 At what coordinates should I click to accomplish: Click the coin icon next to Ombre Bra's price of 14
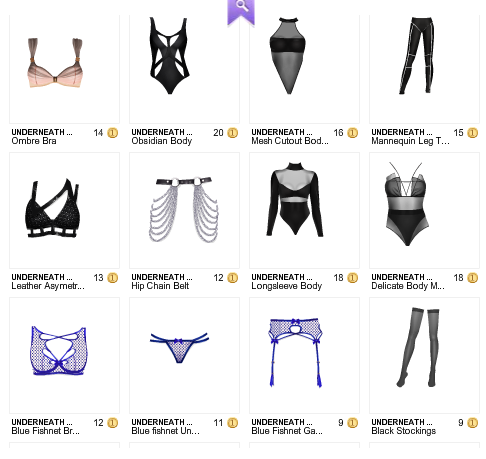tap(113, 133)
